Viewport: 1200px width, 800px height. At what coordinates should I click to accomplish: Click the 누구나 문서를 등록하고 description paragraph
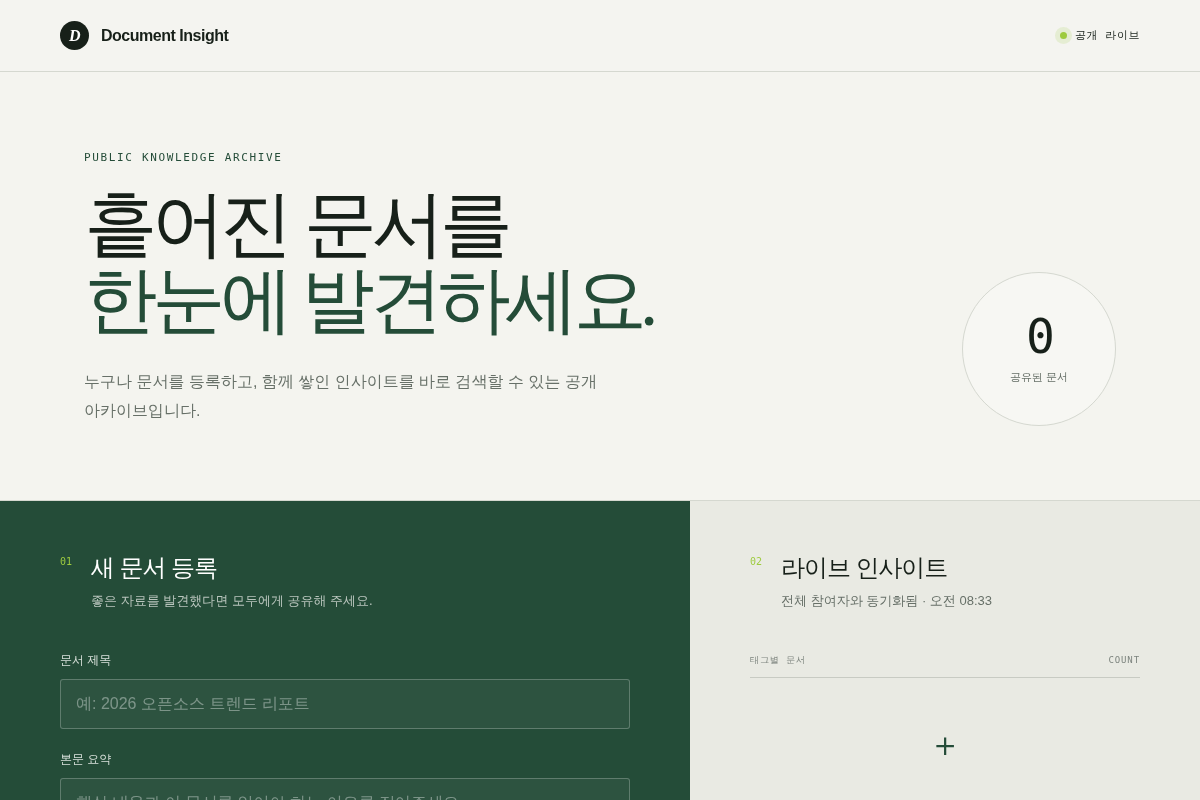point(341,396)
